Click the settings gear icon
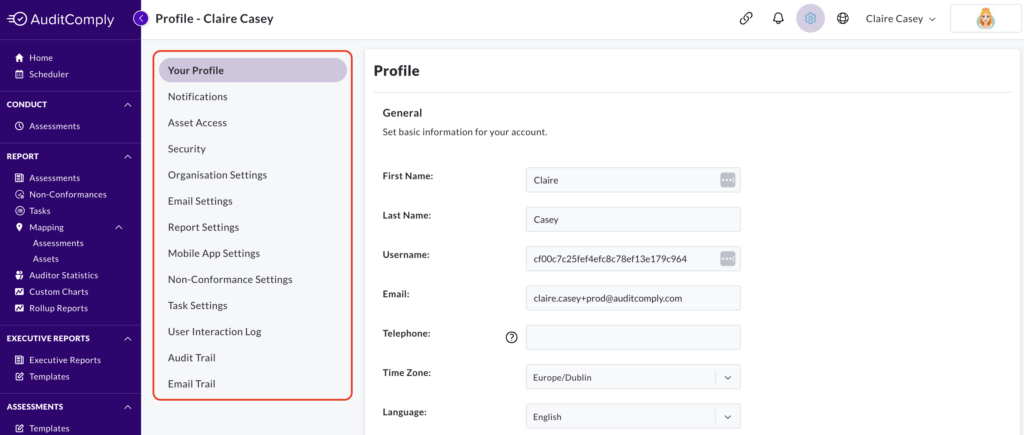1024x435 pixels. coord(810,19)
